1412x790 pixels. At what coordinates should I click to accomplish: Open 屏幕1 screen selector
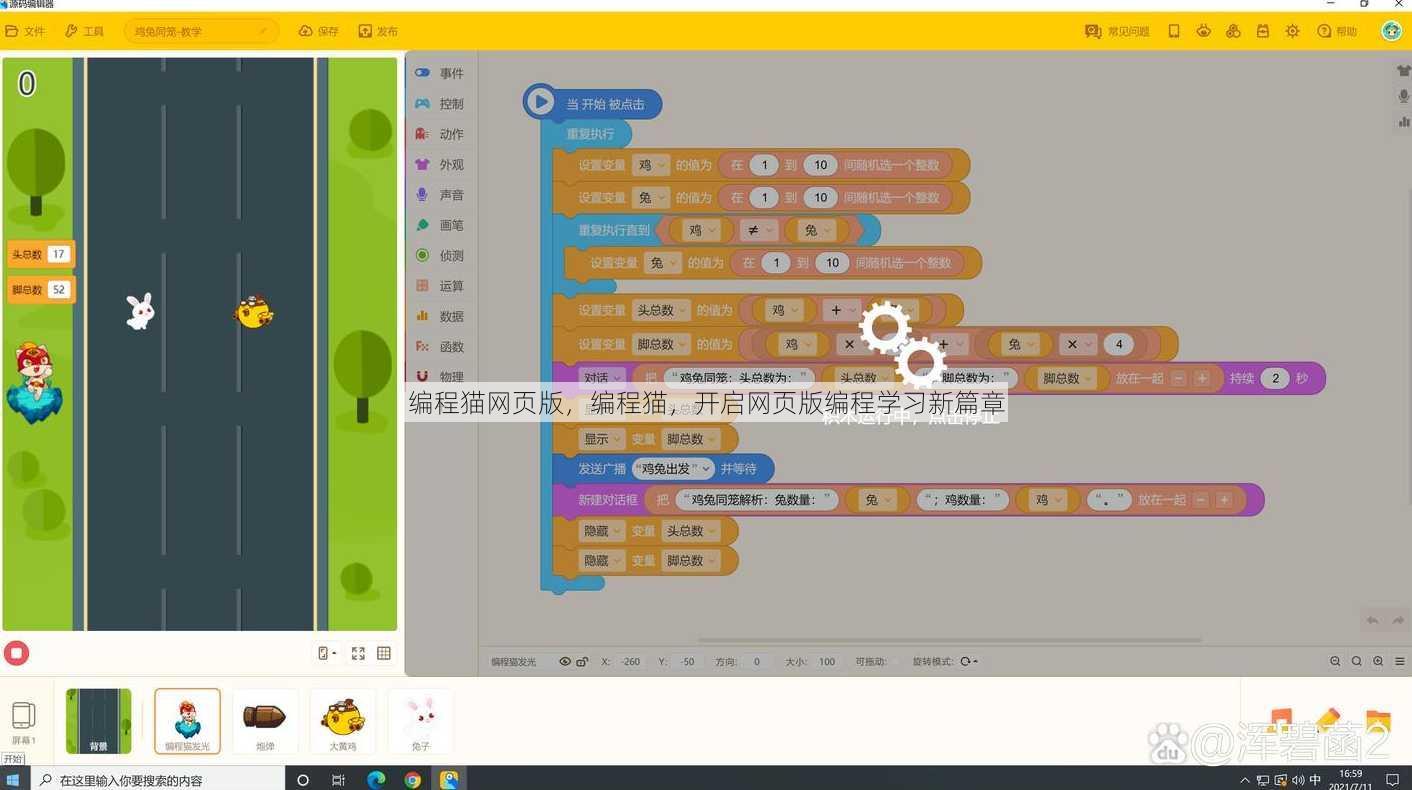point(23,722)
